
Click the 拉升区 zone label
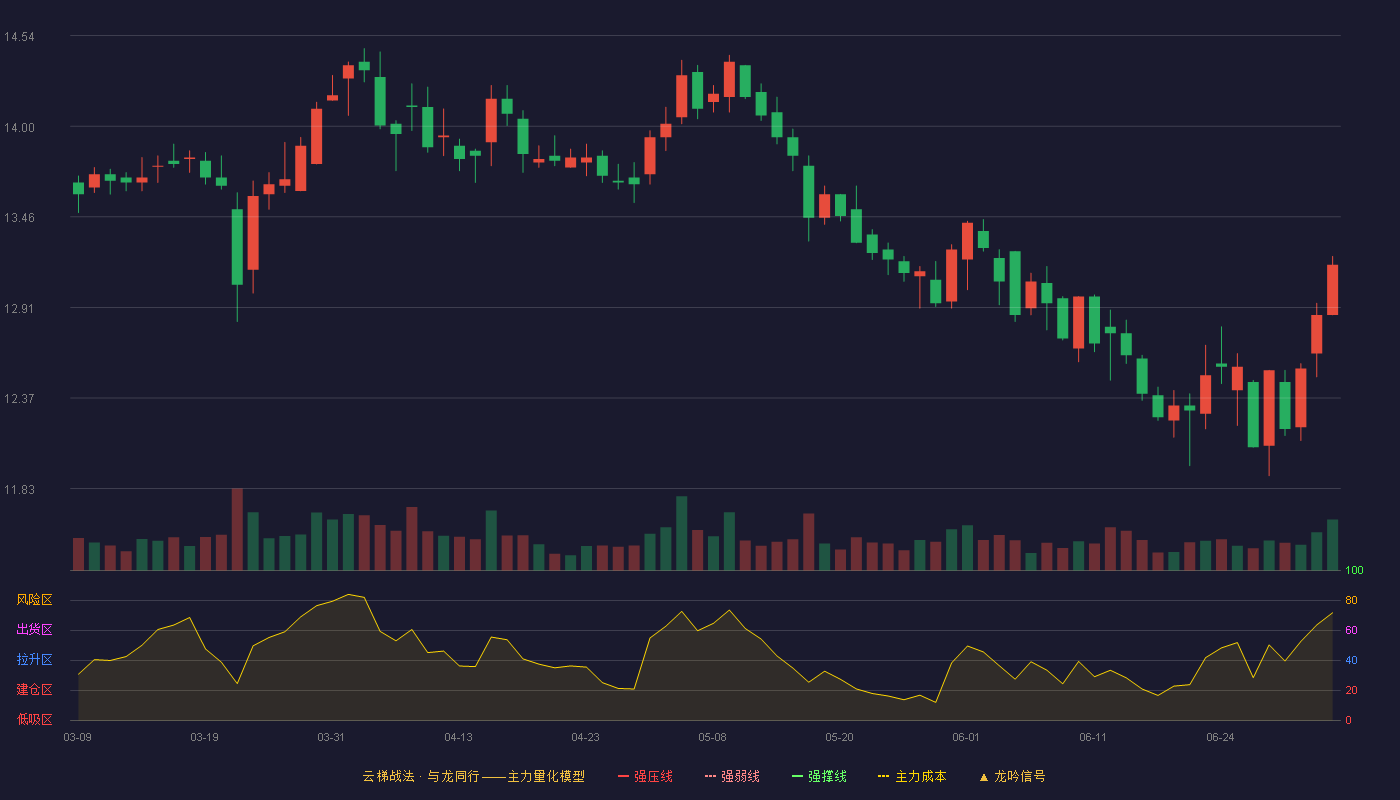click(34, 660)
